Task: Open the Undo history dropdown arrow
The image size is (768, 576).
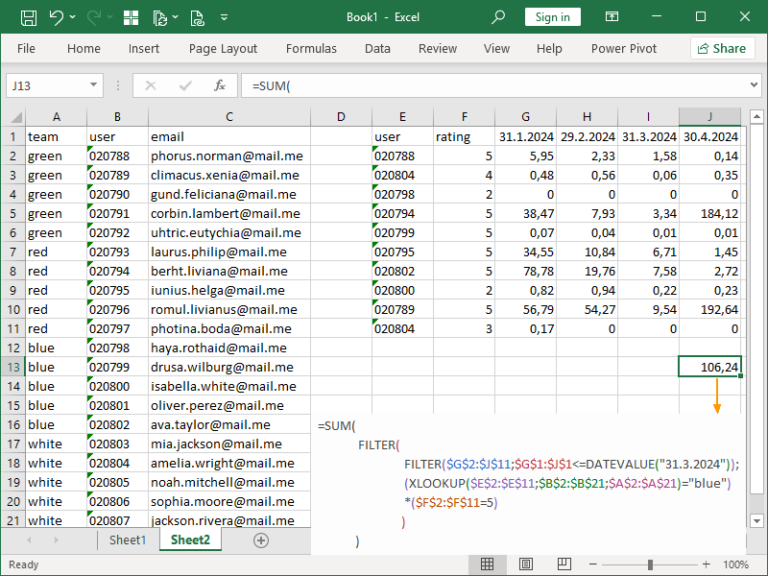Action: pos(72,18)
